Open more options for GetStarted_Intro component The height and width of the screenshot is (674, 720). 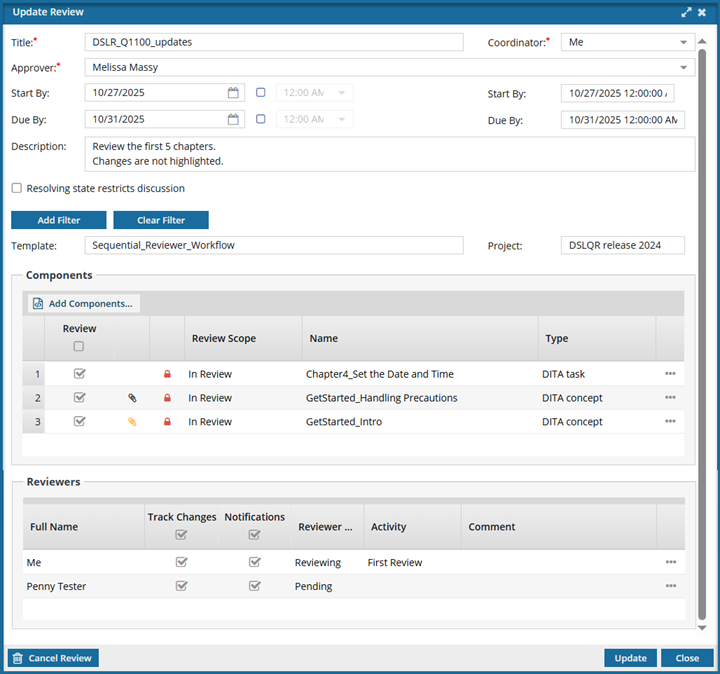(670, 422)
